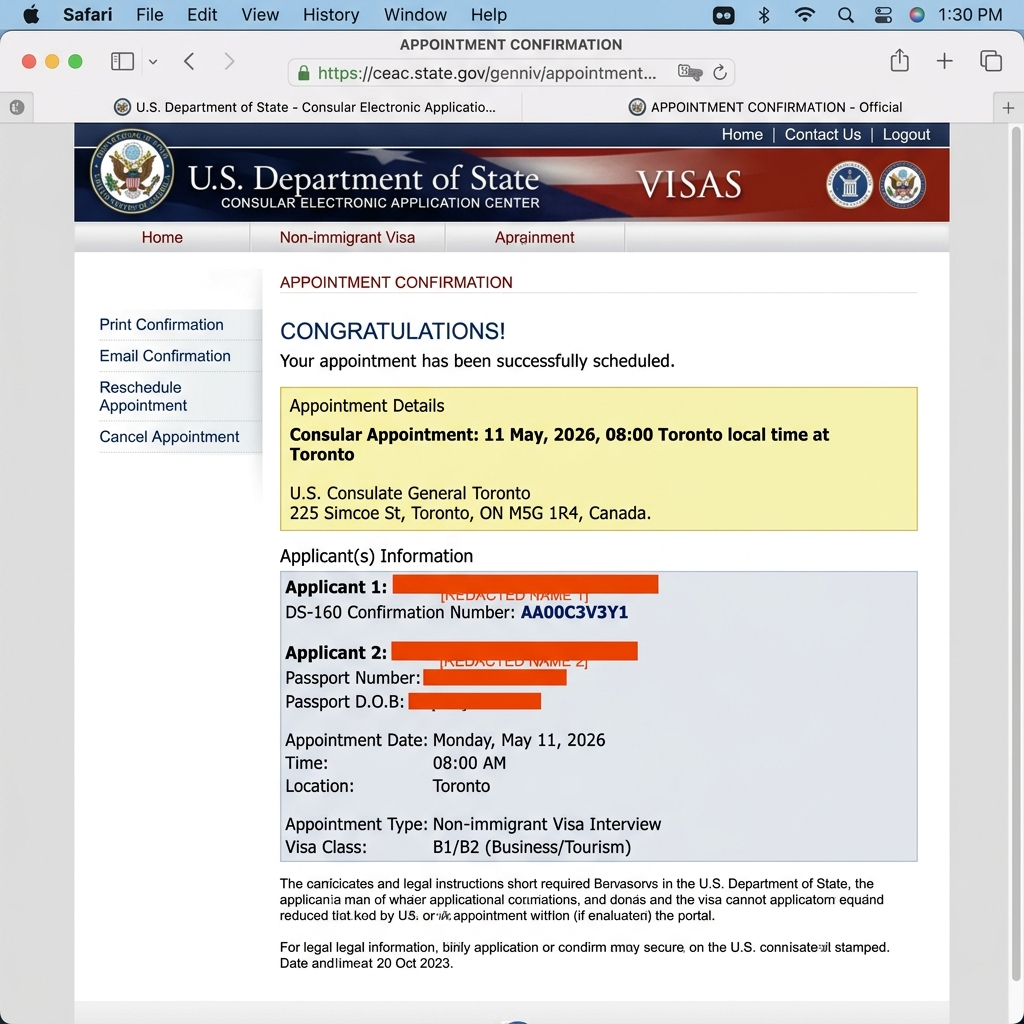Click the Home link in top header

(742, 135)
